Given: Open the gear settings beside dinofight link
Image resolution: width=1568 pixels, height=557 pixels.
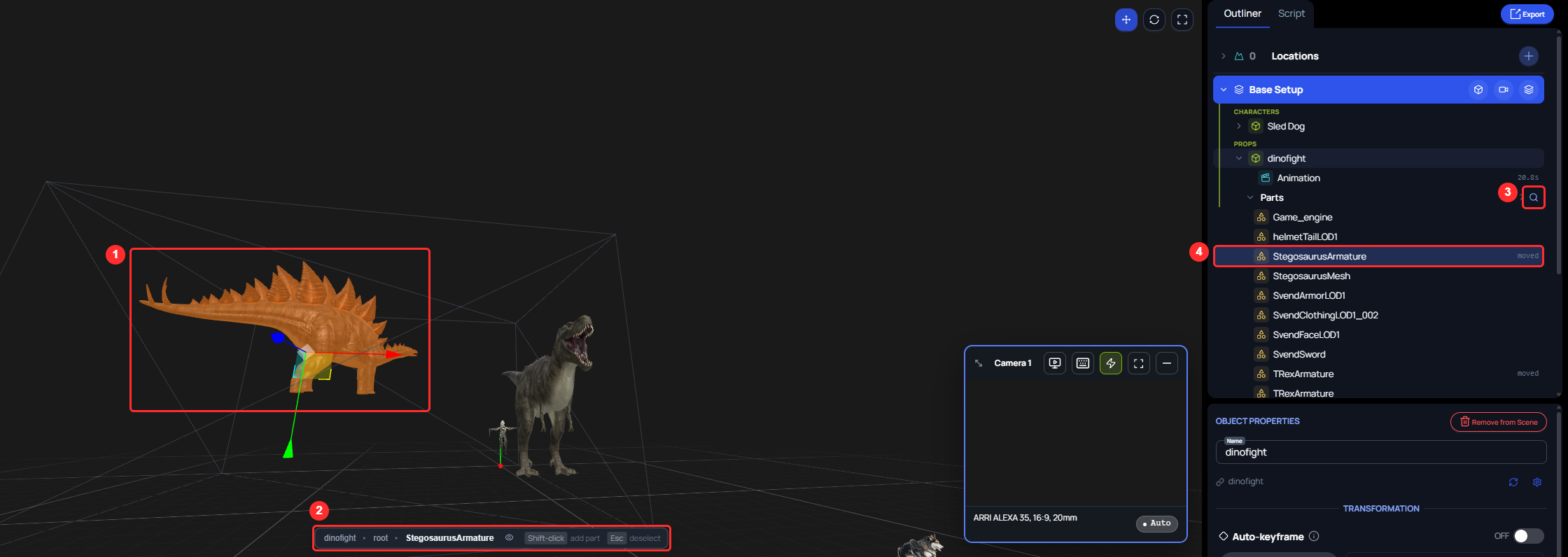Looking at the screenshot, I should (1537, 482).
